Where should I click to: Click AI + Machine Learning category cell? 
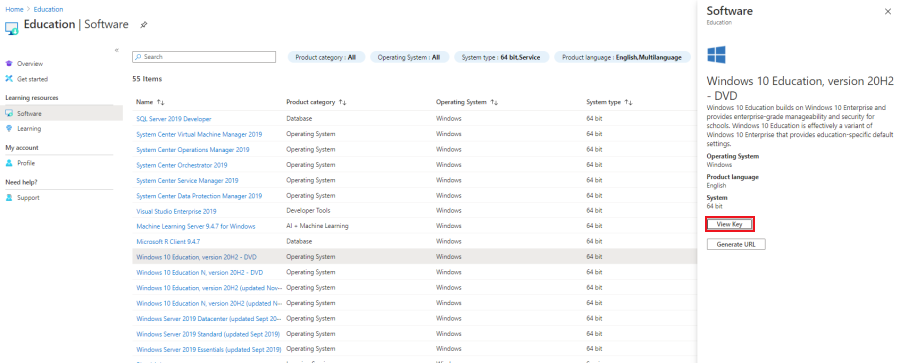click(317, 226)
